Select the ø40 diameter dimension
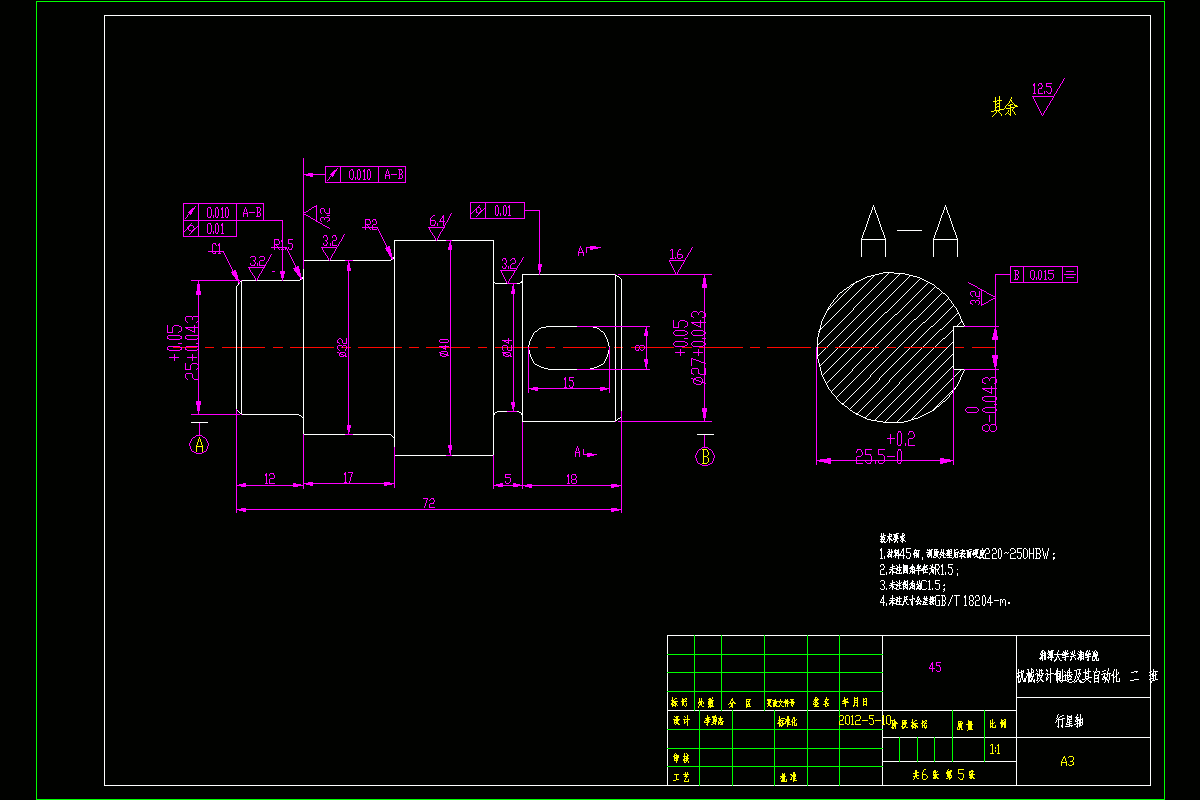 pos(445,347)
